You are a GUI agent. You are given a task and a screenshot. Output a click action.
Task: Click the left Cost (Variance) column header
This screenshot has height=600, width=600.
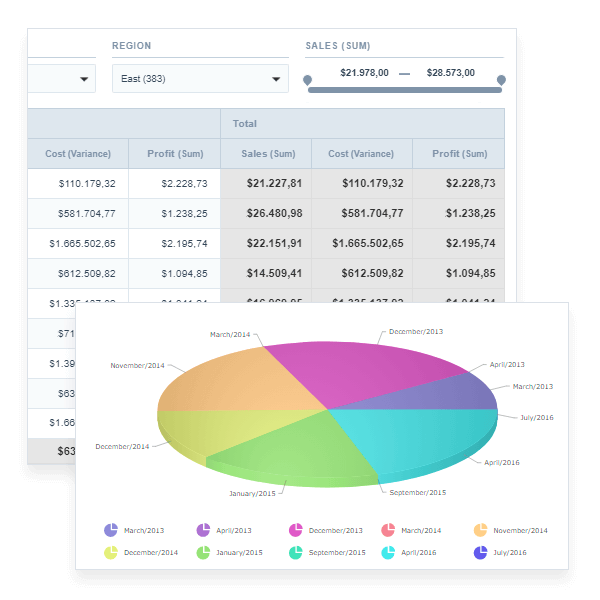point(78,153)
